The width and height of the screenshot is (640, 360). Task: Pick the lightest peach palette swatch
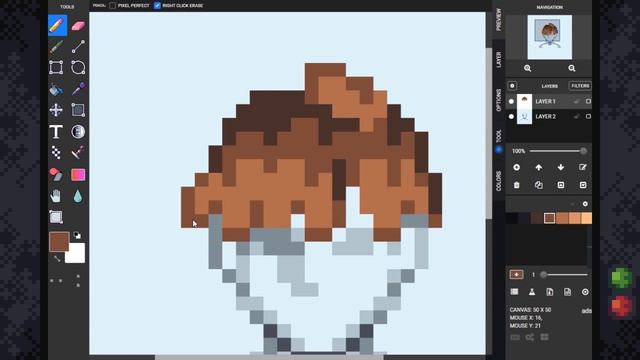coord(587,218)
